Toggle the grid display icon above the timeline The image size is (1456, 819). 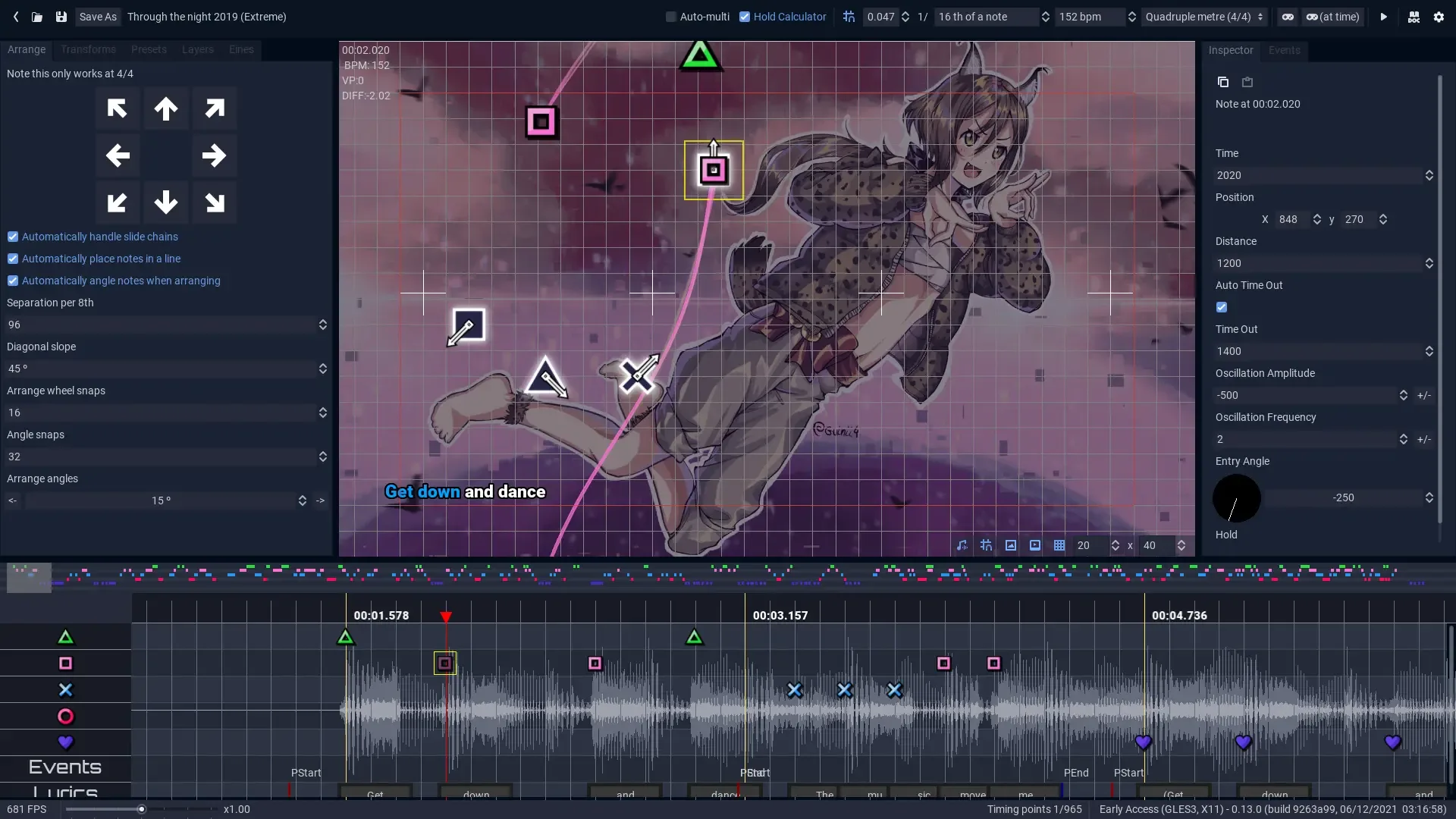coord(1059,545)
